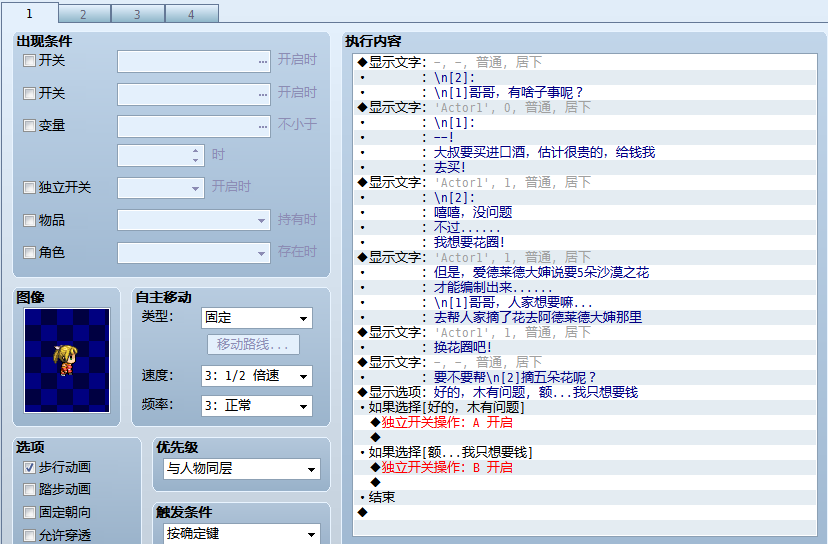The height and width of the screenshot is (544, 828).
Task: Open the 物品 condition dropdown
Action: [194, 220]
